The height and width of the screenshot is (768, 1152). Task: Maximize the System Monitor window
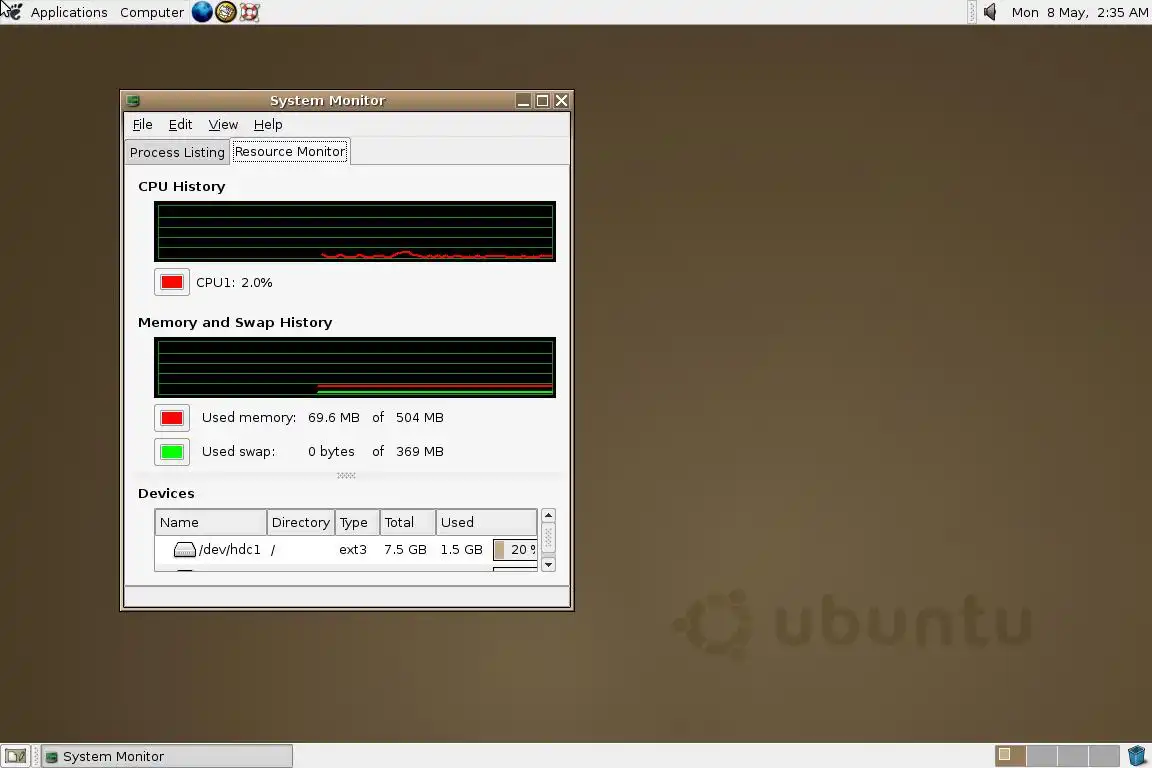tap(542, 101)
